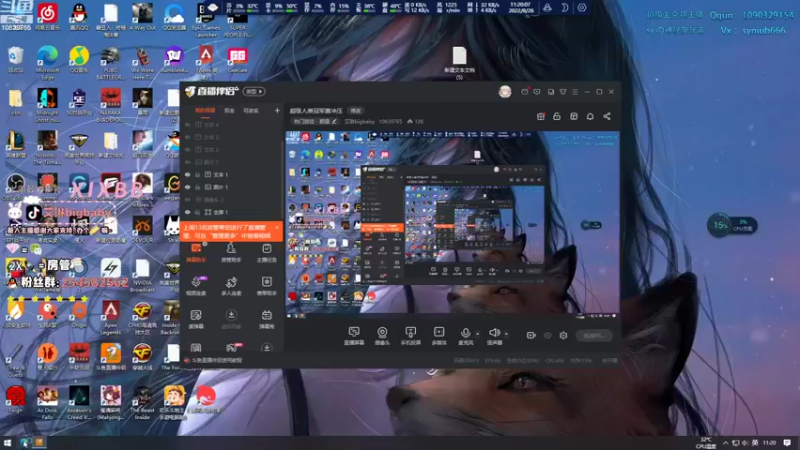Toggle visibility of the 图片 1 layer
Screen dimensions: 800x450
click(x=188, y=187)
